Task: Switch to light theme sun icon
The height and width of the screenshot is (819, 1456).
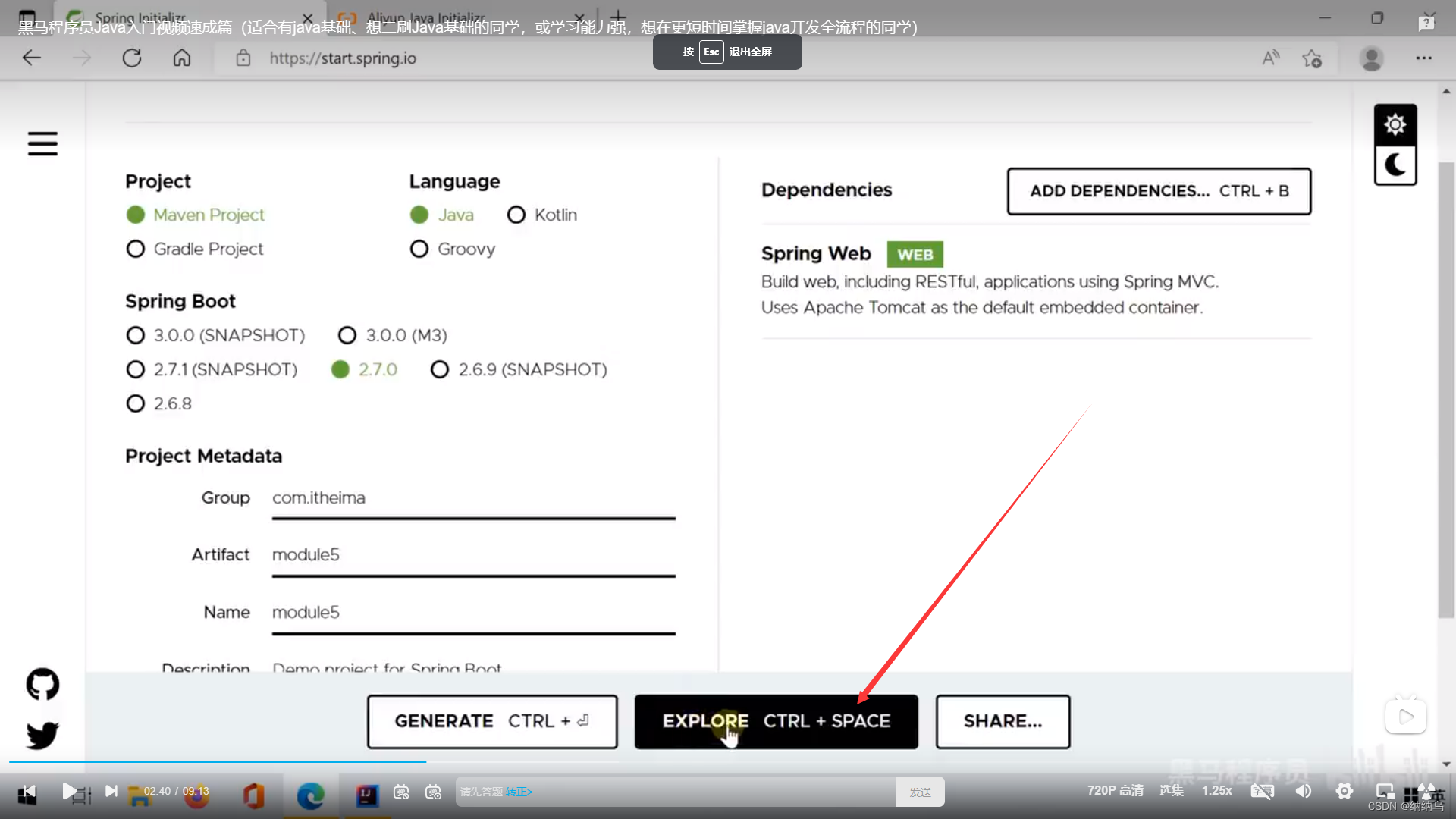Action: pos(1395,124)
